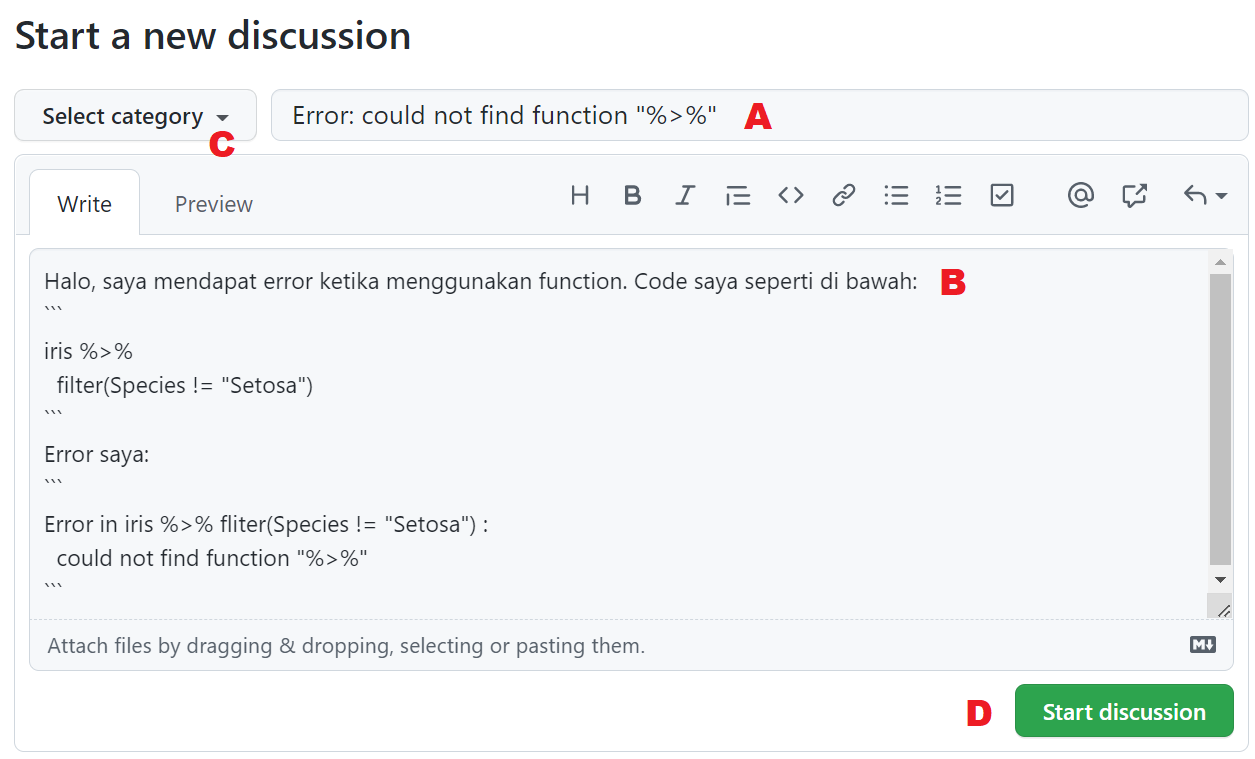Apply italic formatting from the toolbar

point(685,195)
